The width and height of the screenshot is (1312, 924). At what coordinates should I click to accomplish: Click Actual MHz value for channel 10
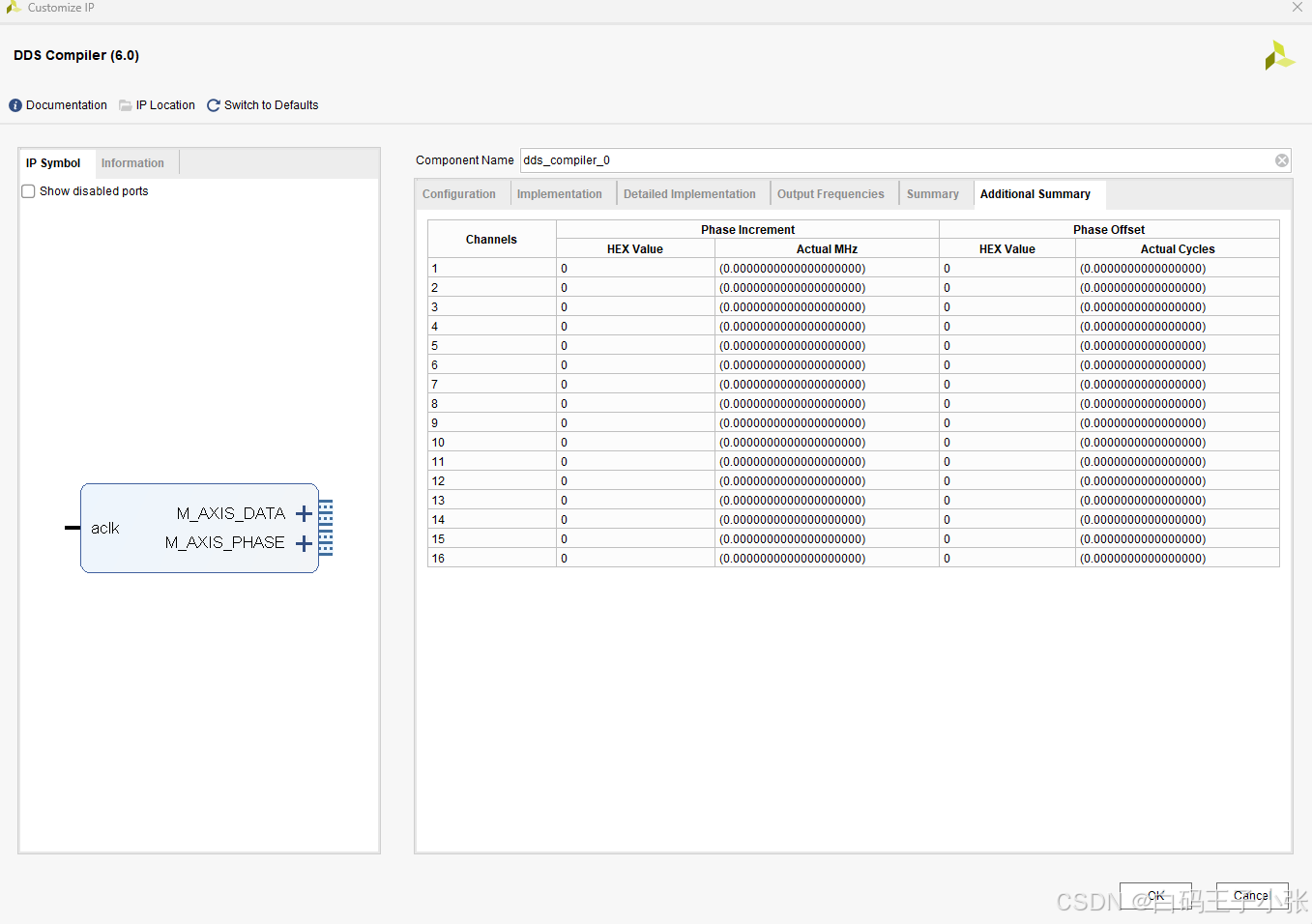coord(827,443)
